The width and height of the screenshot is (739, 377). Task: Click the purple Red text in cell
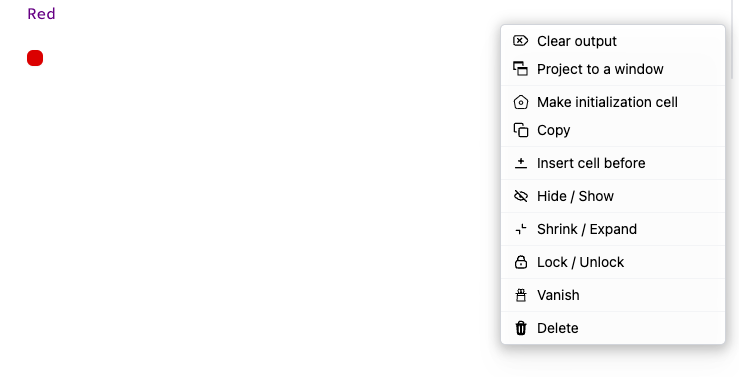point(41,14)
